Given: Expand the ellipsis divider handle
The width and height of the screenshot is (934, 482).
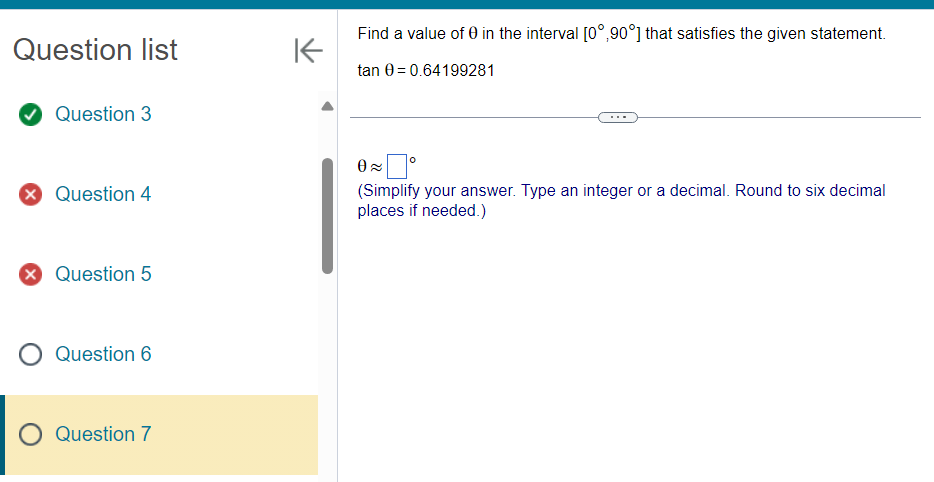Looking at the screenshot, I should [x=618, y=117].
